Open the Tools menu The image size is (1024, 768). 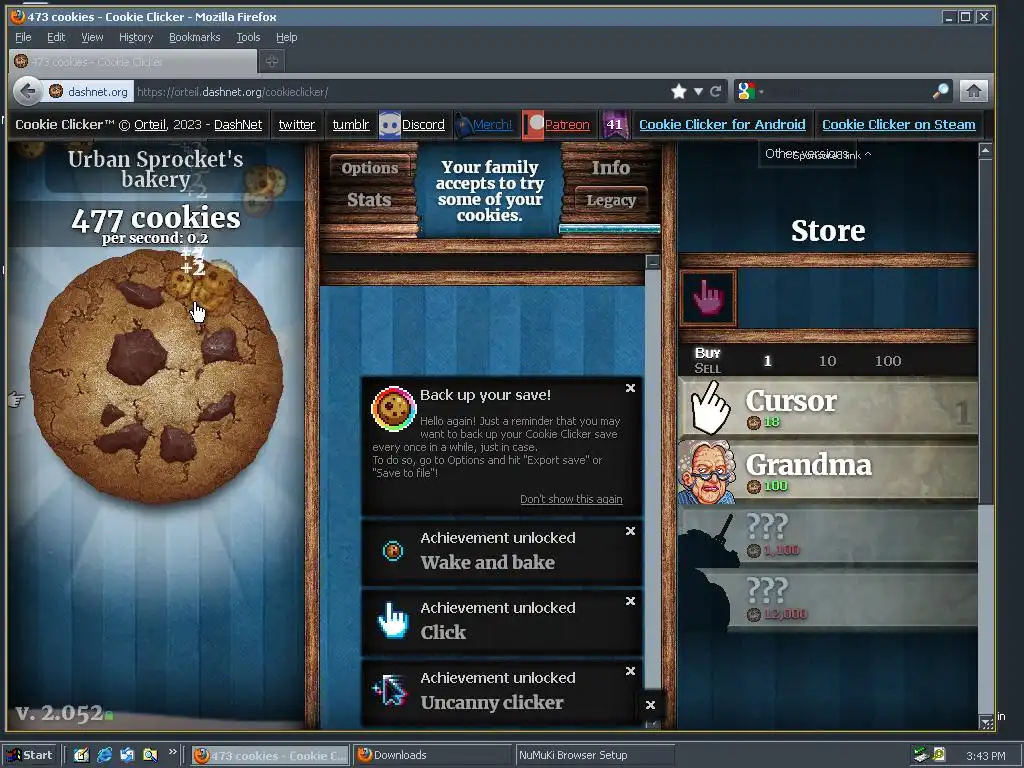(x=248, y=37)
